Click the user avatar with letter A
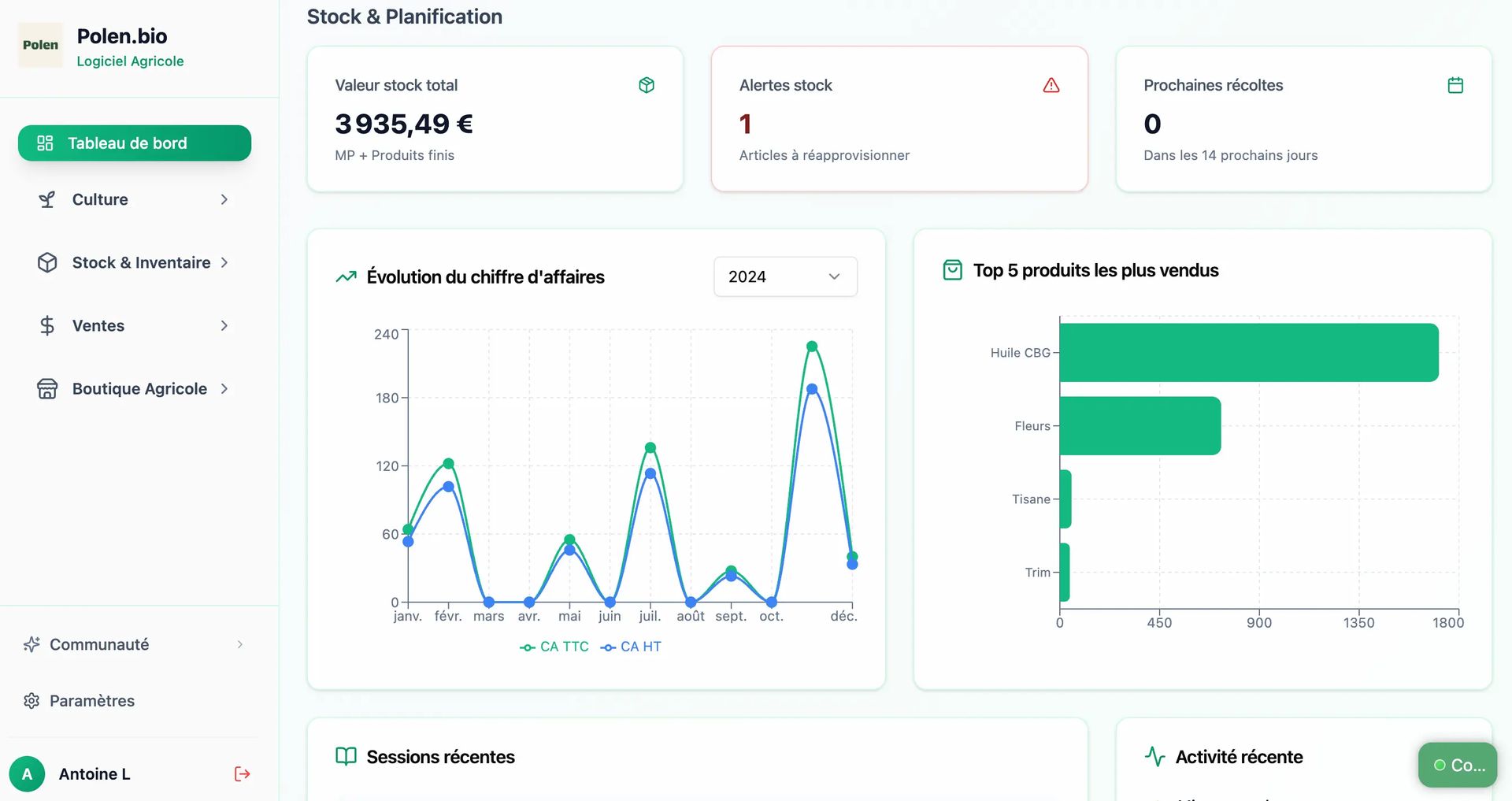This screenshot has width=1512, height=801. (x=27, y=774)
